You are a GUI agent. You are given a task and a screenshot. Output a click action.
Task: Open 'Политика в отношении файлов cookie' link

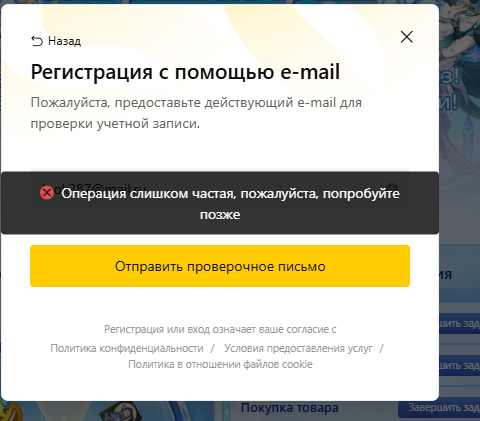(x=220, y=364)
